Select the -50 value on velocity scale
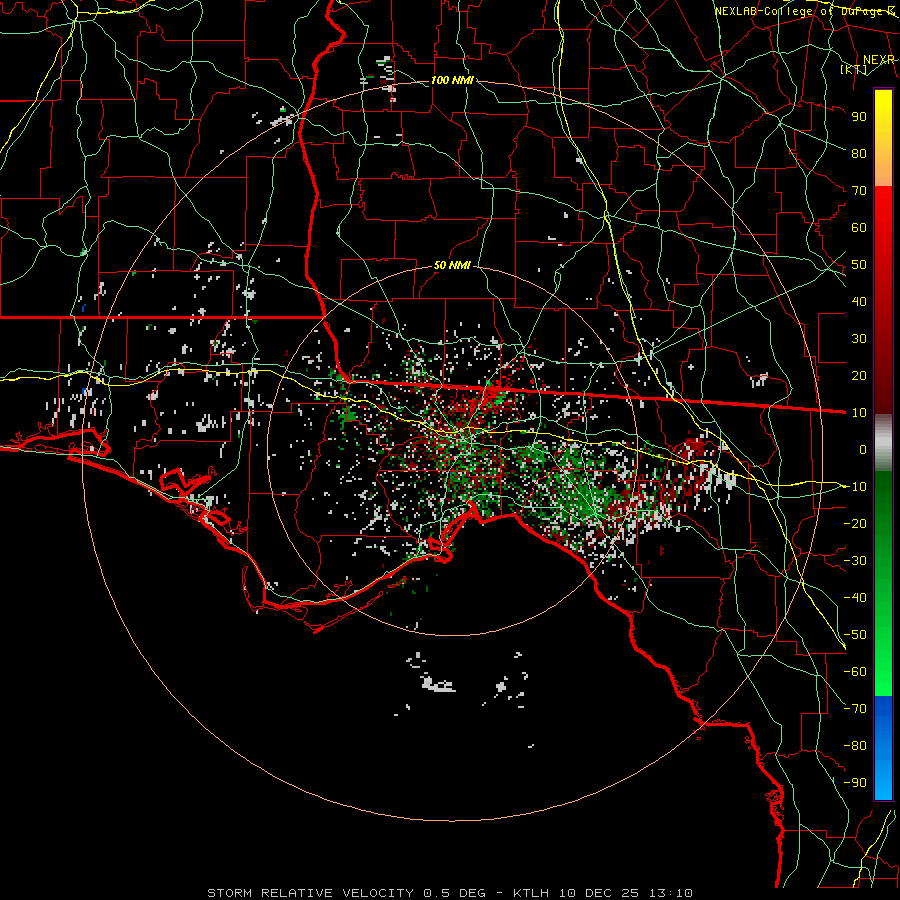 pos(855,635)
